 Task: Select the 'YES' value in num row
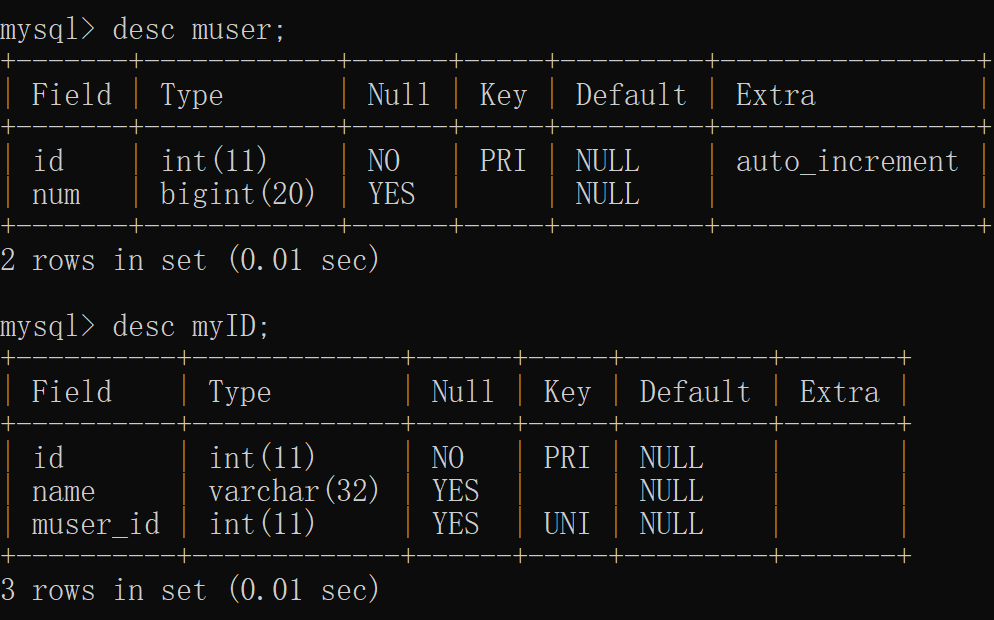point(391,194)
